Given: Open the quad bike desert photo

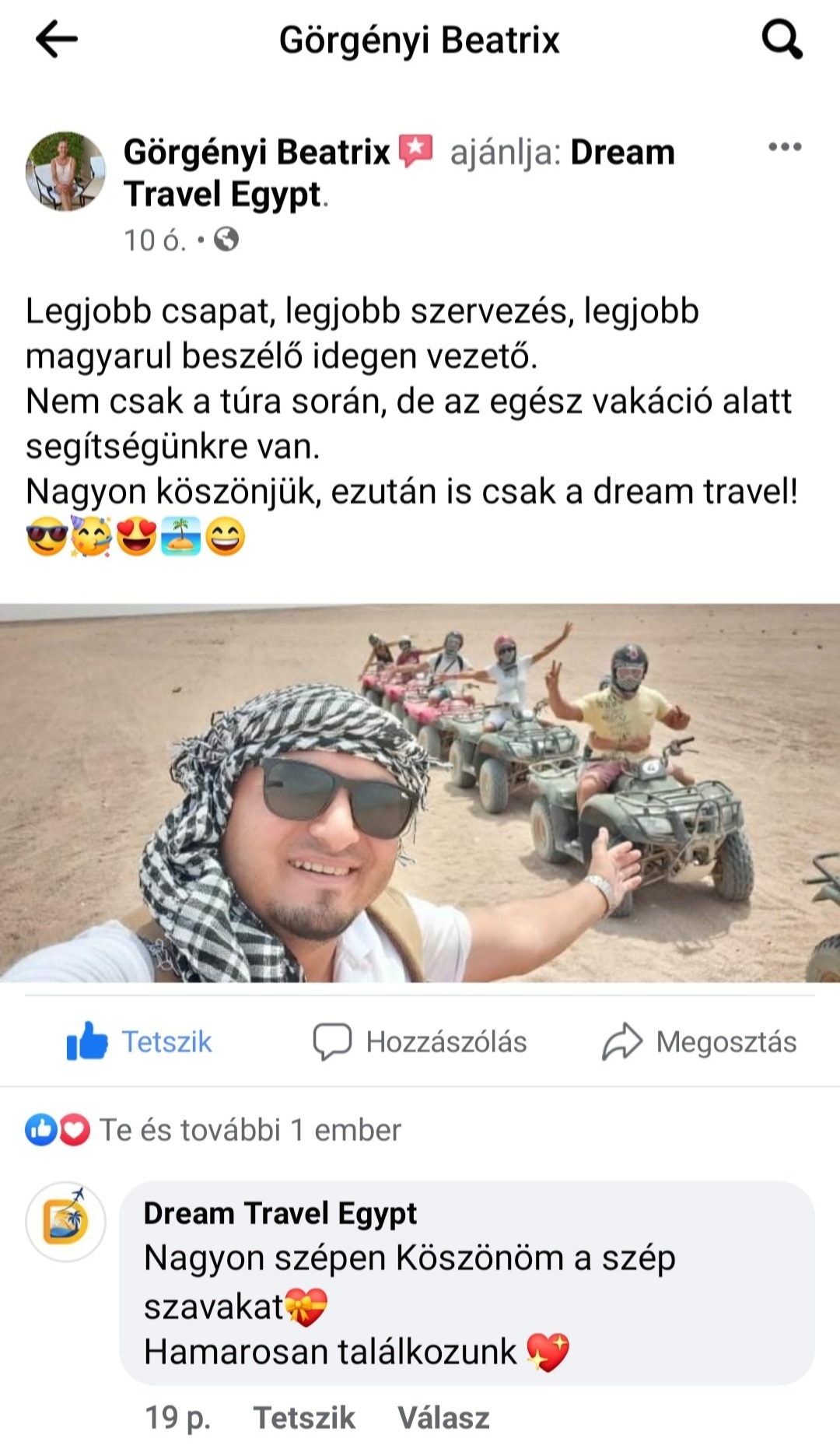Looking at the screenshot, I should (x=420, y=793).
